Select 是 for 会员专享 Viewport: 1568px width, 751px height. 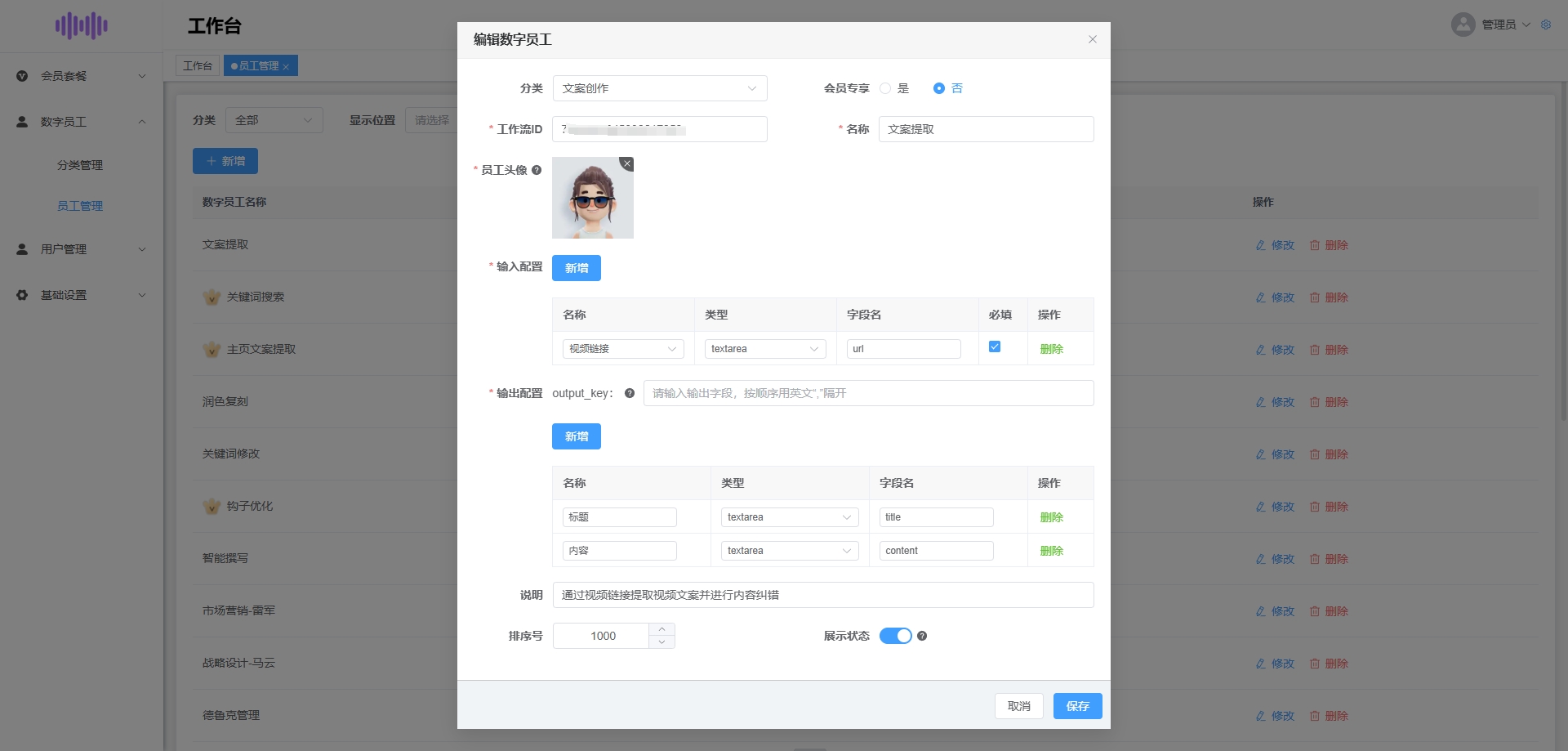[x=885, y=88]
